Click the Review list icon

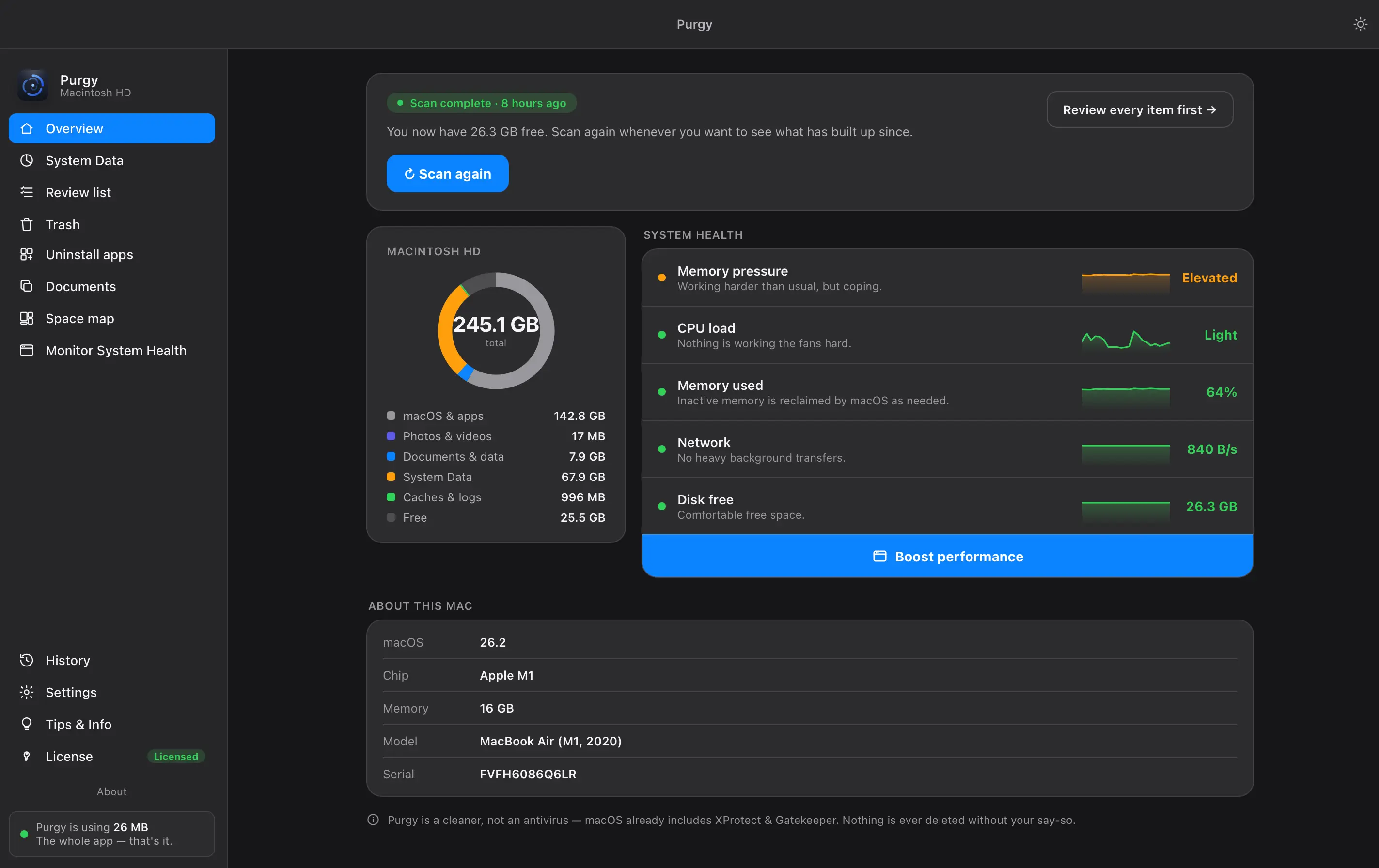(x=26, y=192)
